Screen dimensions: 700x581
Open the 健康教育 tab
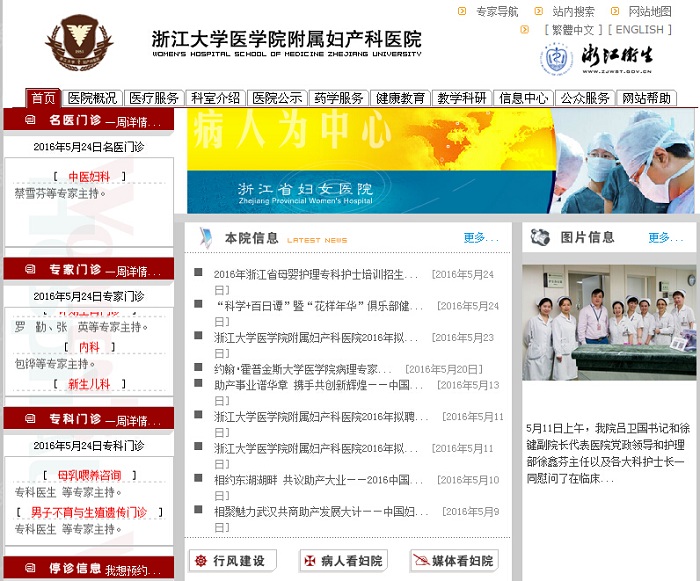(400, 98)
